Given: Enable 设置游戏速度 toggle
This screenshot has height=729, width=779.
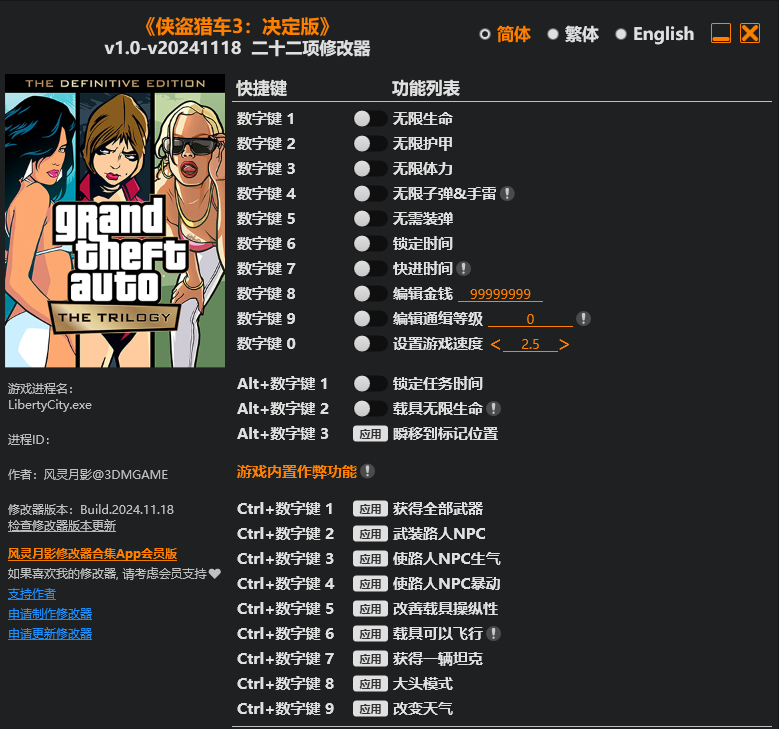Looking at the screenshot, I should point(370,343).
